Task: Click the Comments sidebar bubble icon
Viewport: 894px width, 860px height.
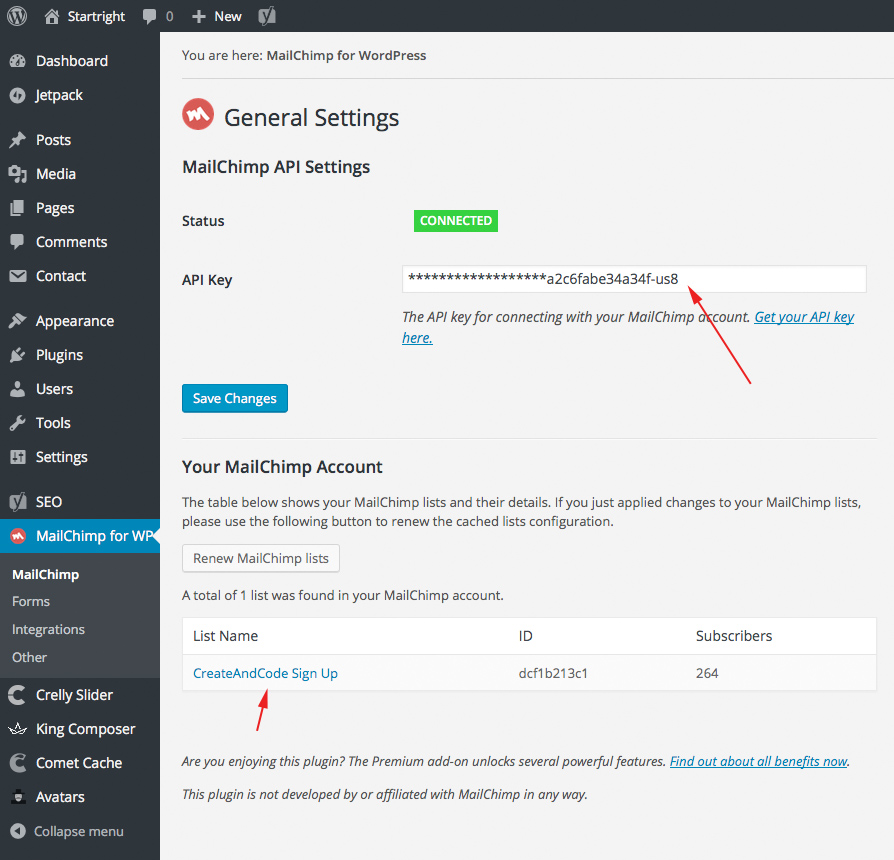Action: pos(18,242)
